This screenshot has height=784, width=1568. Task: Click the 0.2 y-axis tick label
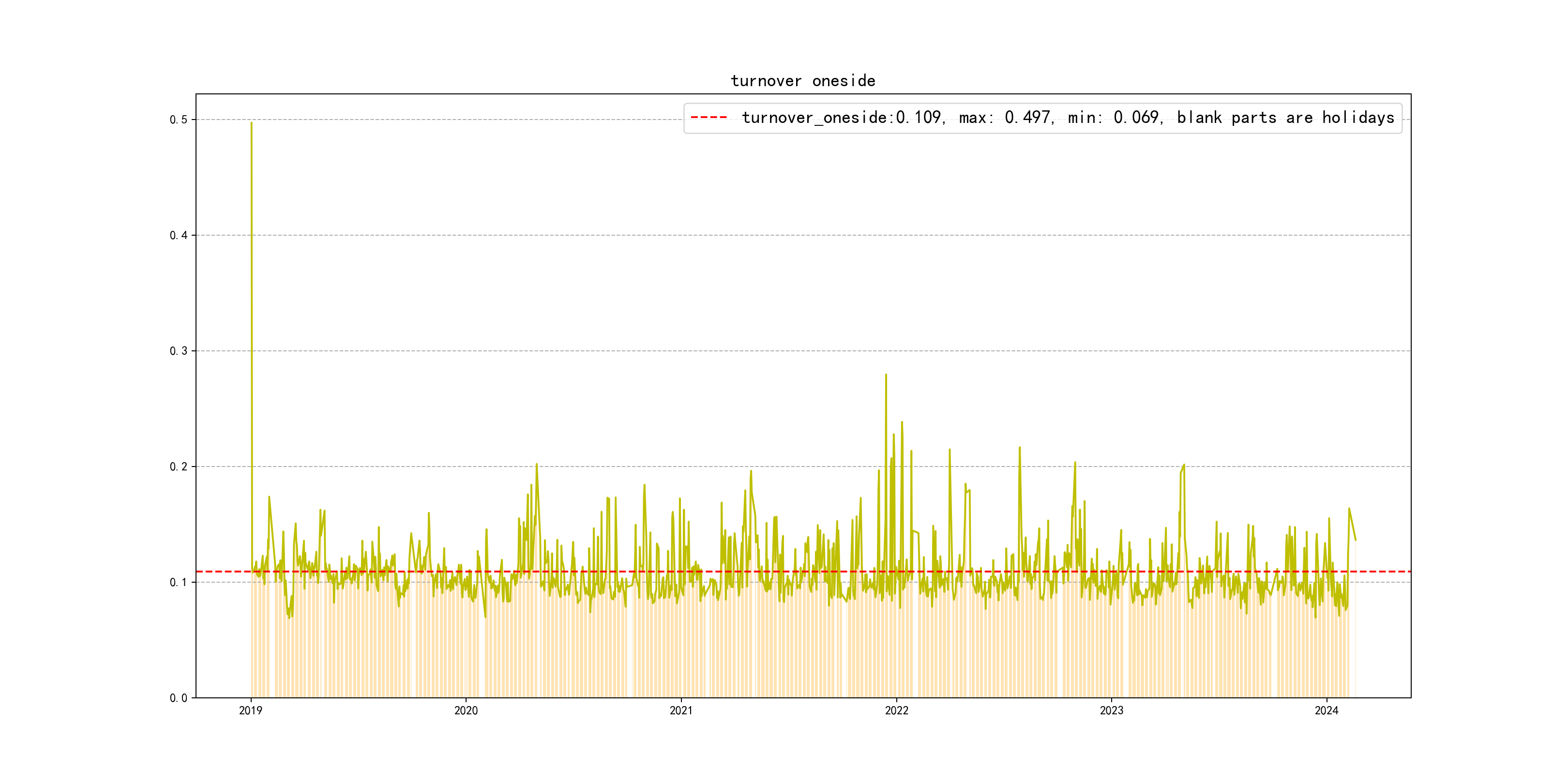tap(179, 467)
